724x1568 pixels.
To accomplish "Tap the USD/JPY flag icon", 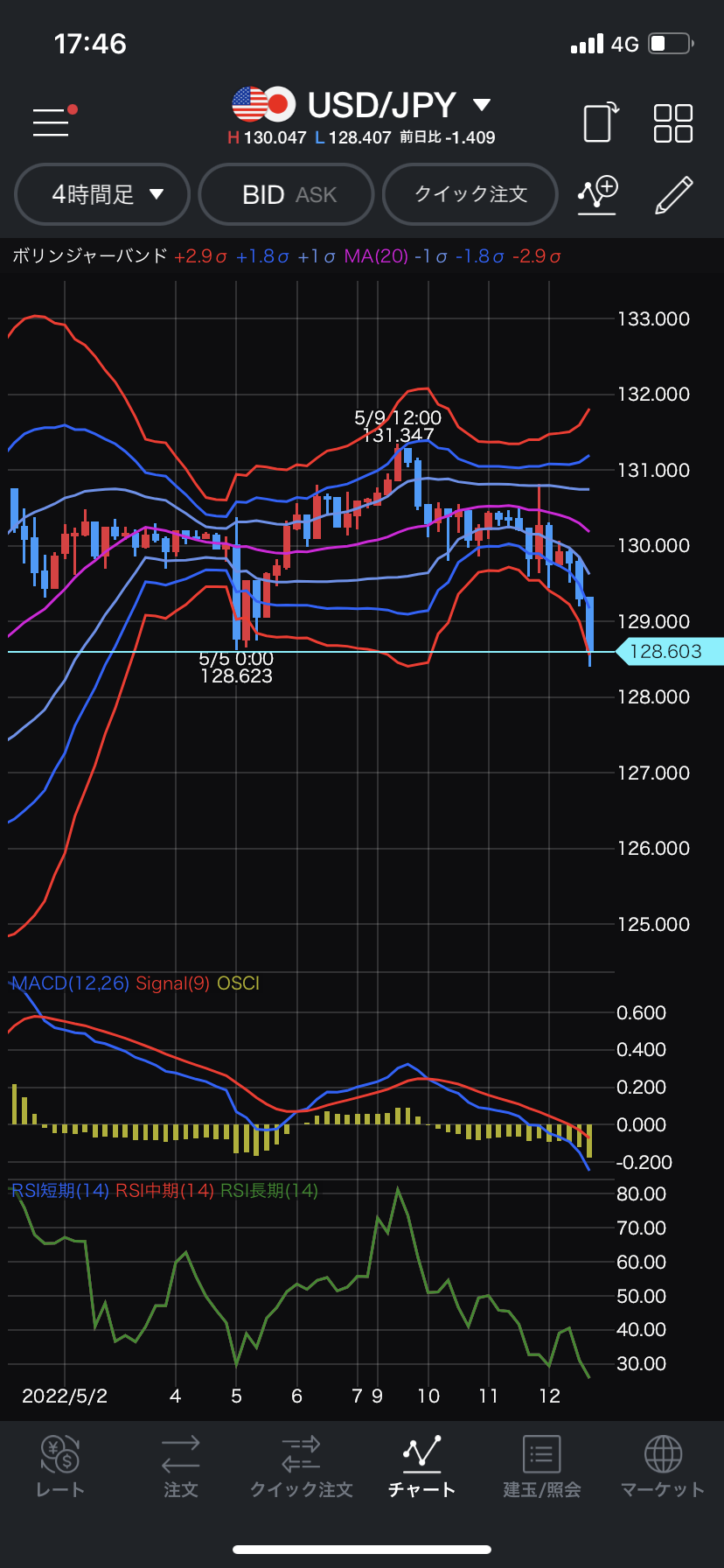I will pyautogui.click(x=263, y=105).
